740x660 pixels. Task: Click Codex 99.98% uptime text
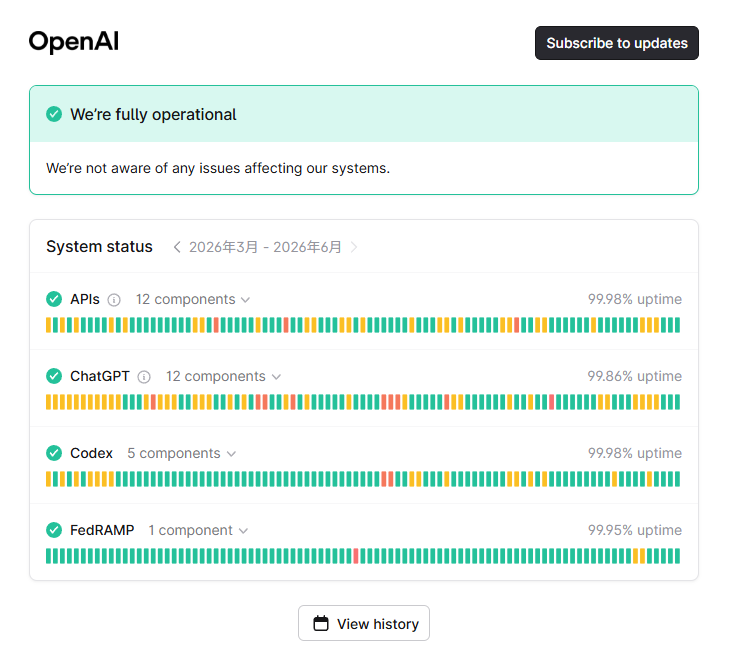coord(634,453)
